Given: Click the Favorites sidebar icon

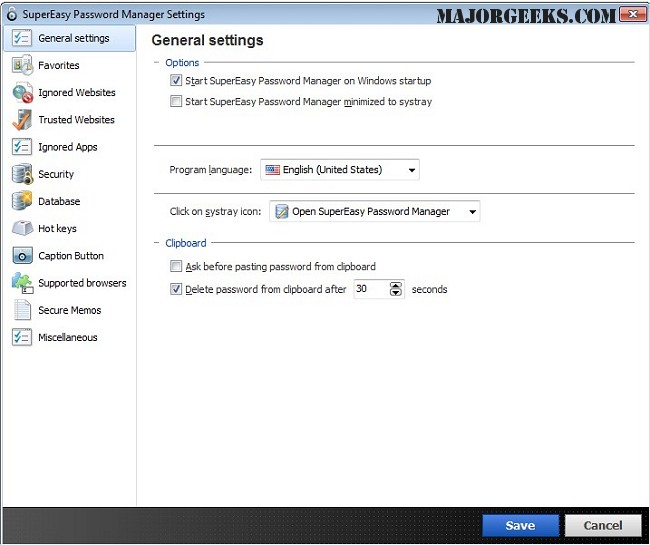Looking at the screenshot, I should pyautogui.click(x=22, y=65).
